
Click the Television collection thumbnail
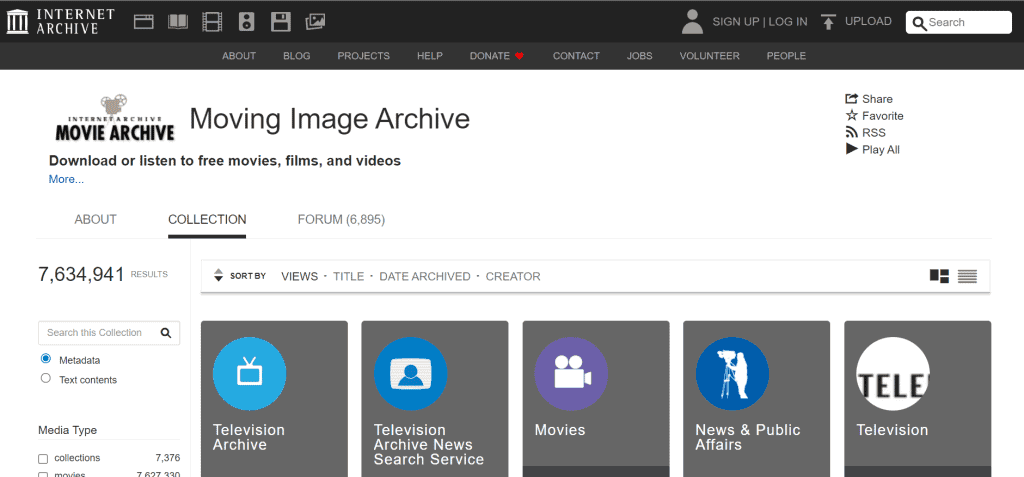pyautogui.click(x=893, y=374)
